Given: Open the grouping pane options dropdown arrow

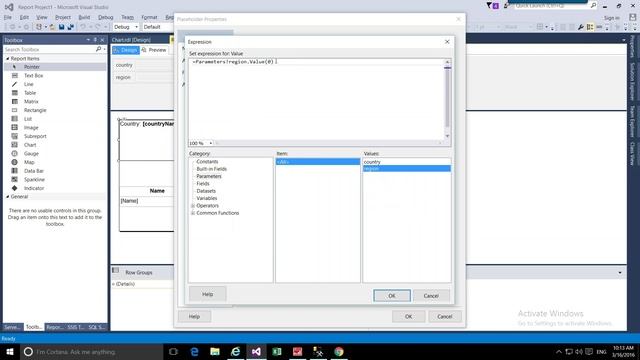Looking at the screenshot, I should pos(620,272).
